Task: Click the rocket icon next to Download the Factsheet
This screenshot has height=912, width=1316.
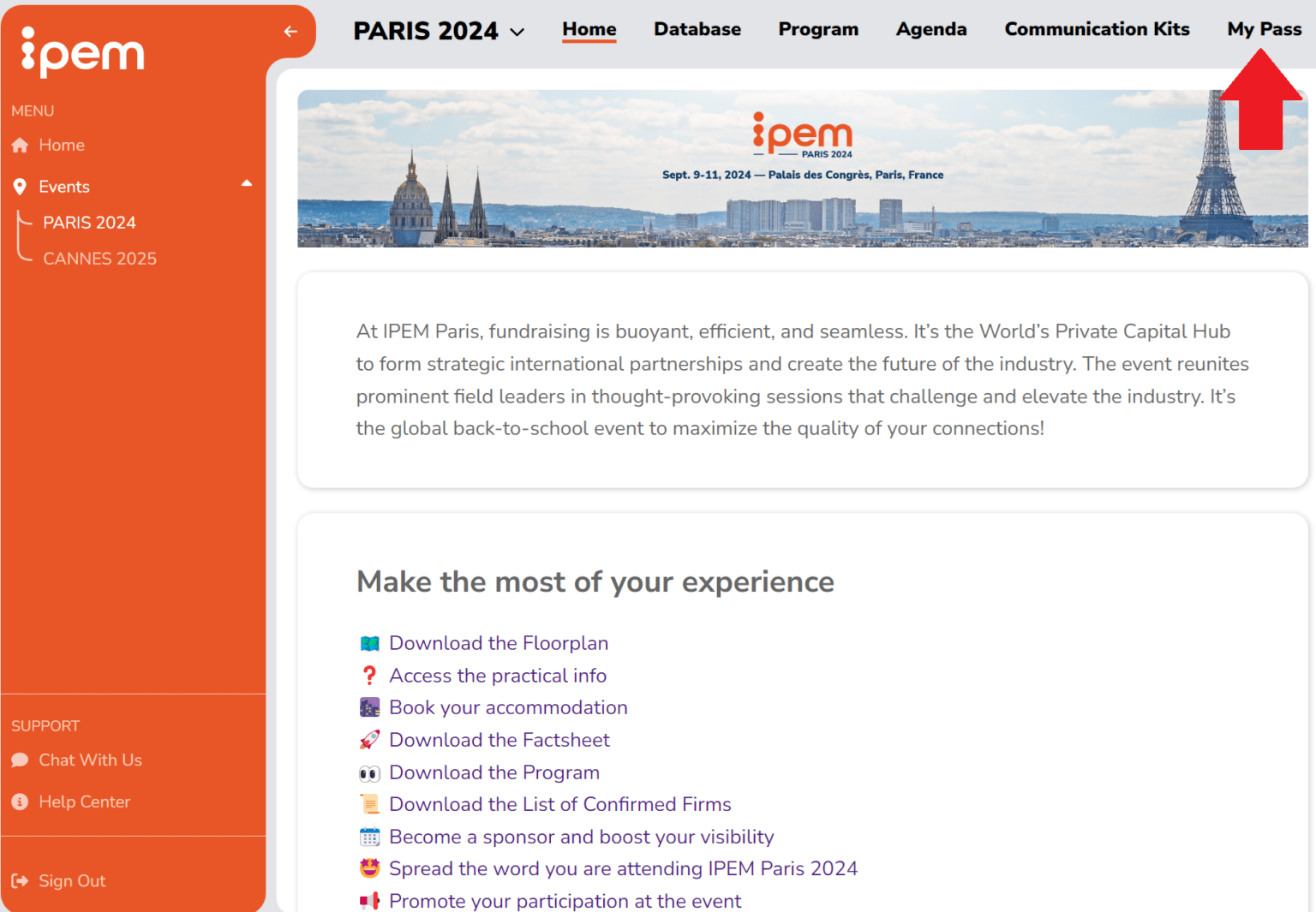Action: tap(369, 739)
